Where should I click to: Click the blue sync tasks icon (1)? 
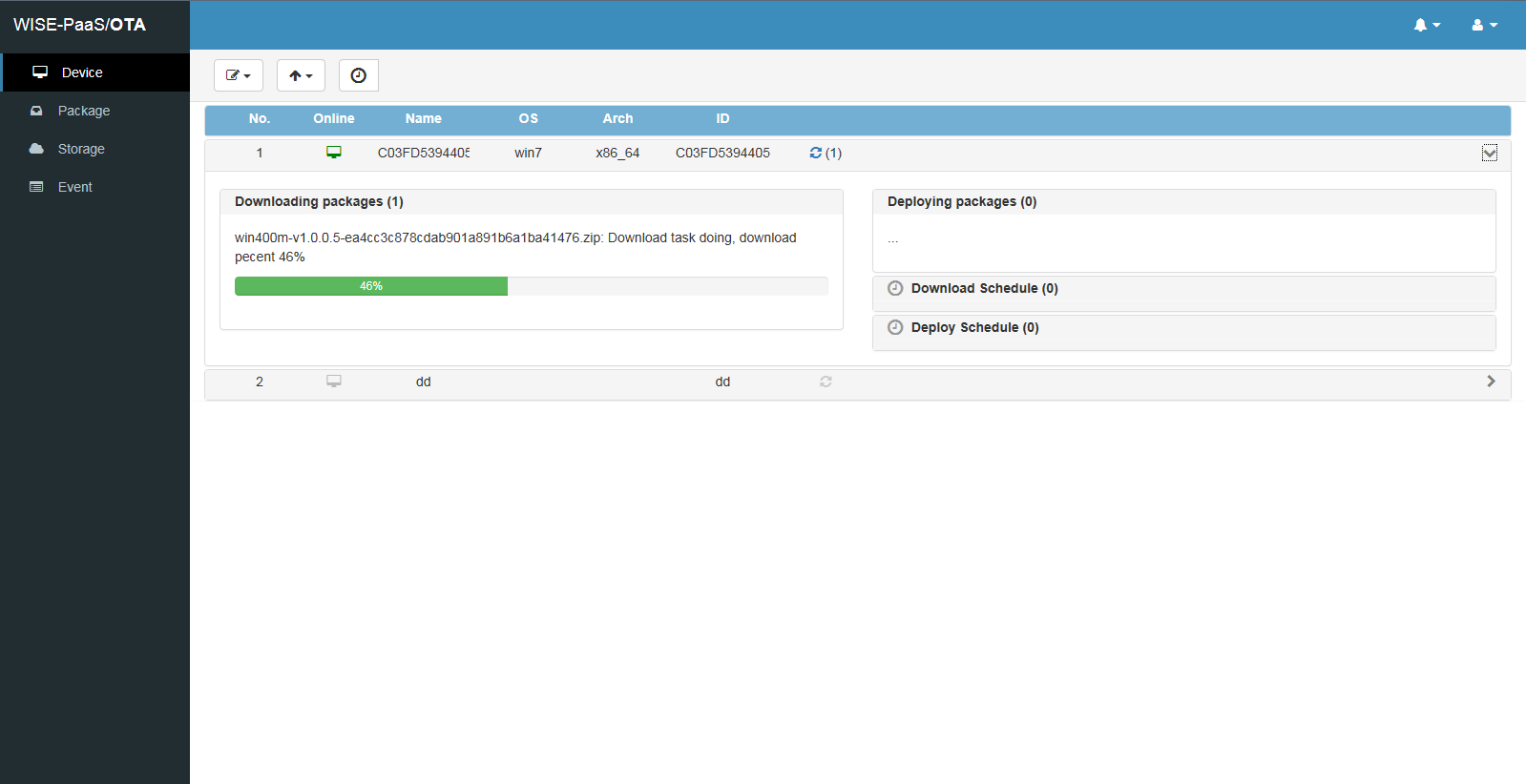816,153
